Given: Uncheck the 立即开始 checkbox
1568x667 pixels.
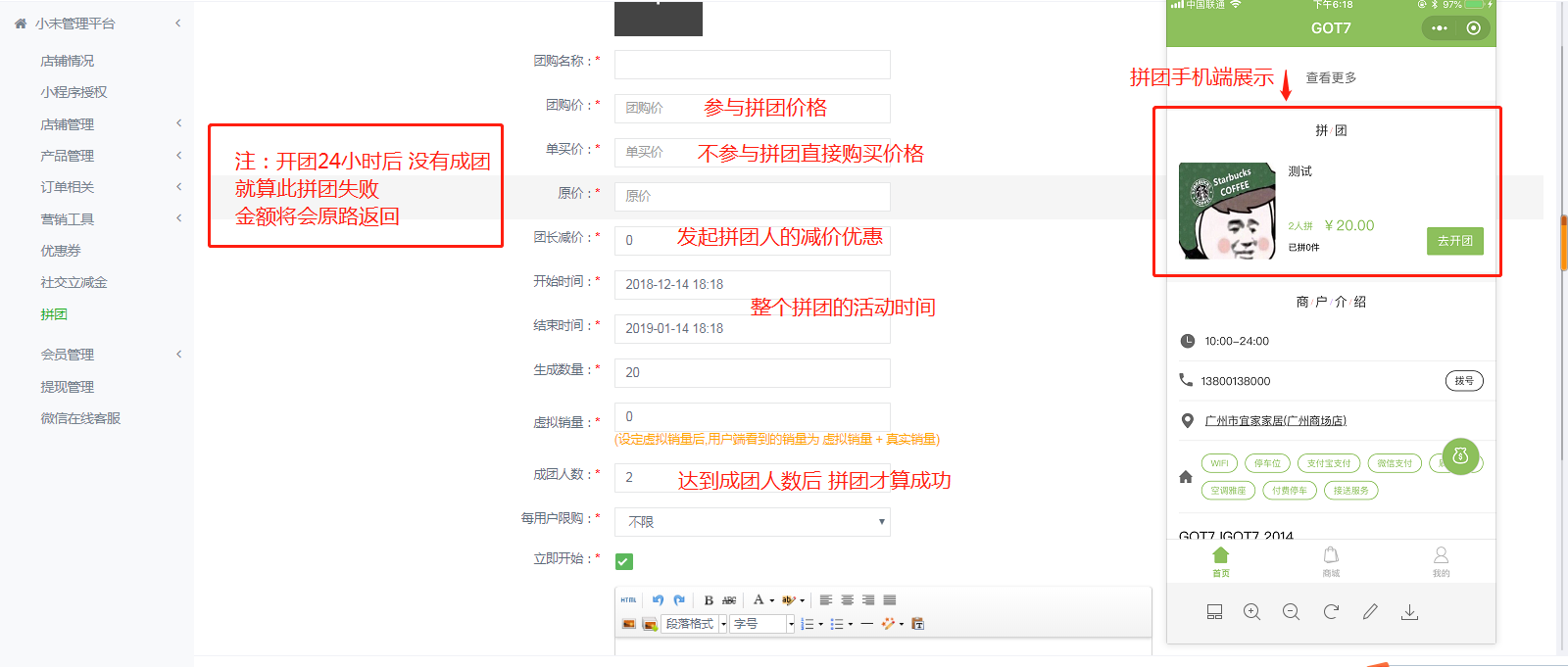Looking at the screenshot, I should (624, 561).
